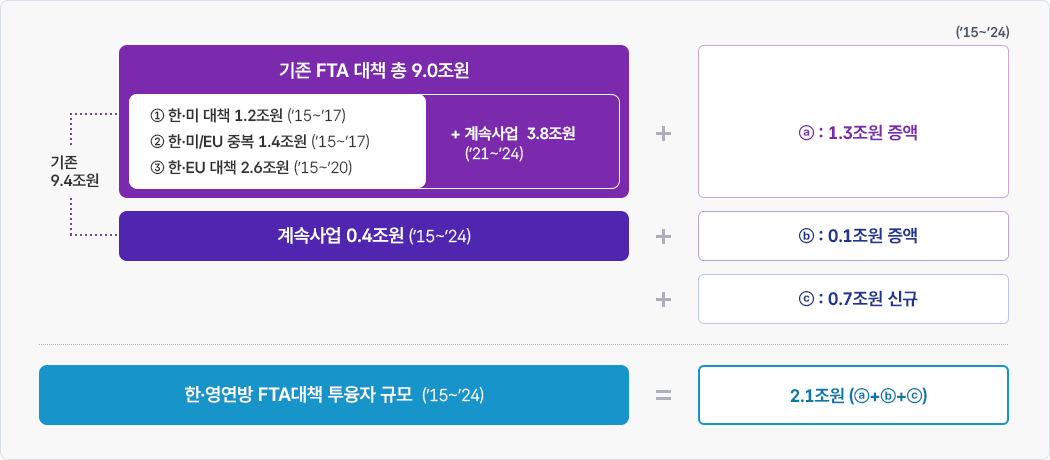Screen dimensions: 1050x460
Task: Click the 2.1조원 (ⓐ+ⓑ+ⓒ) result box
Action: point(853,395)
